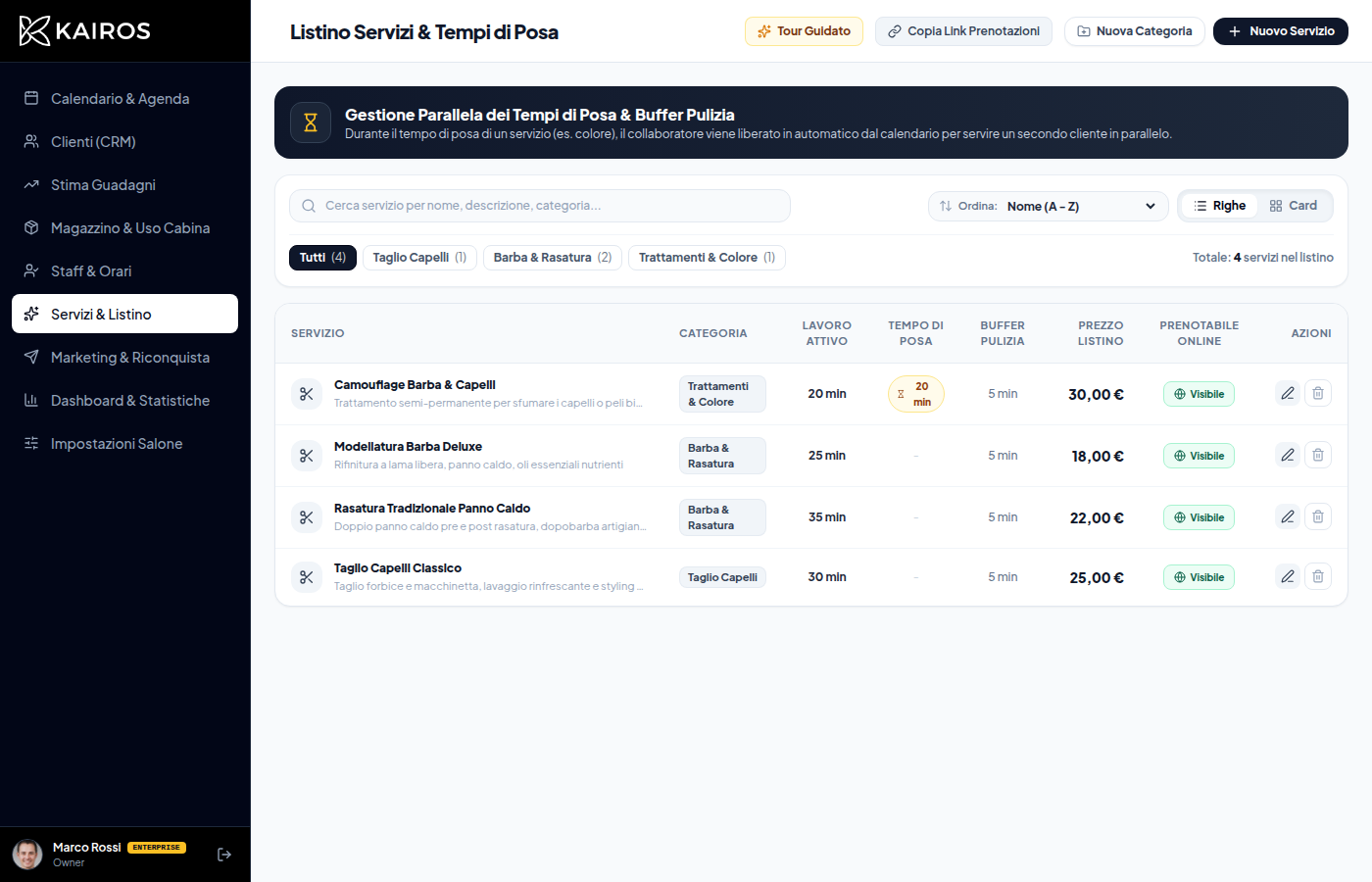The image size is (1372, 882).
Task: Delete Modellatura Barba Deluxe with trash icon
Action: click(1318, 455)
